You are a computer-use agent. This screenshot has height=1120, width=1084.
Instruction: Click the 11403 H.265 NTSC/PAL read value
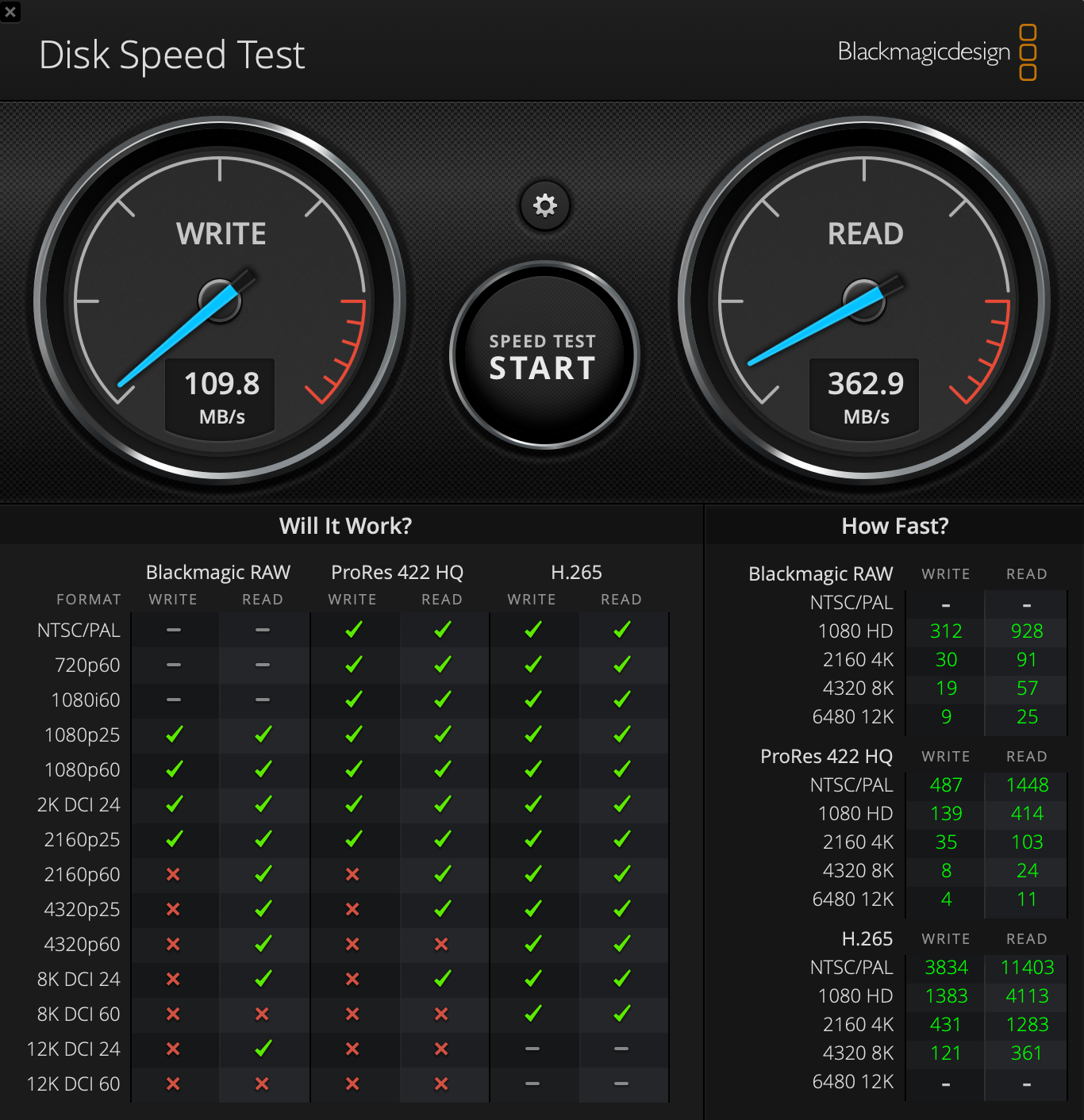tap(1027, 967)
